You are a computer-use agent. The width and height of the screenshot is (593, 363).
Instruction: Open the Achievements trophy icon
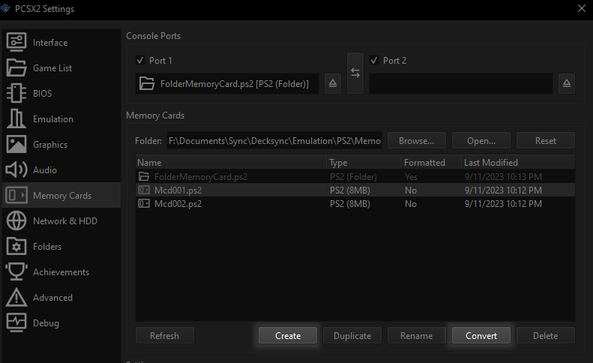[16, 271]
